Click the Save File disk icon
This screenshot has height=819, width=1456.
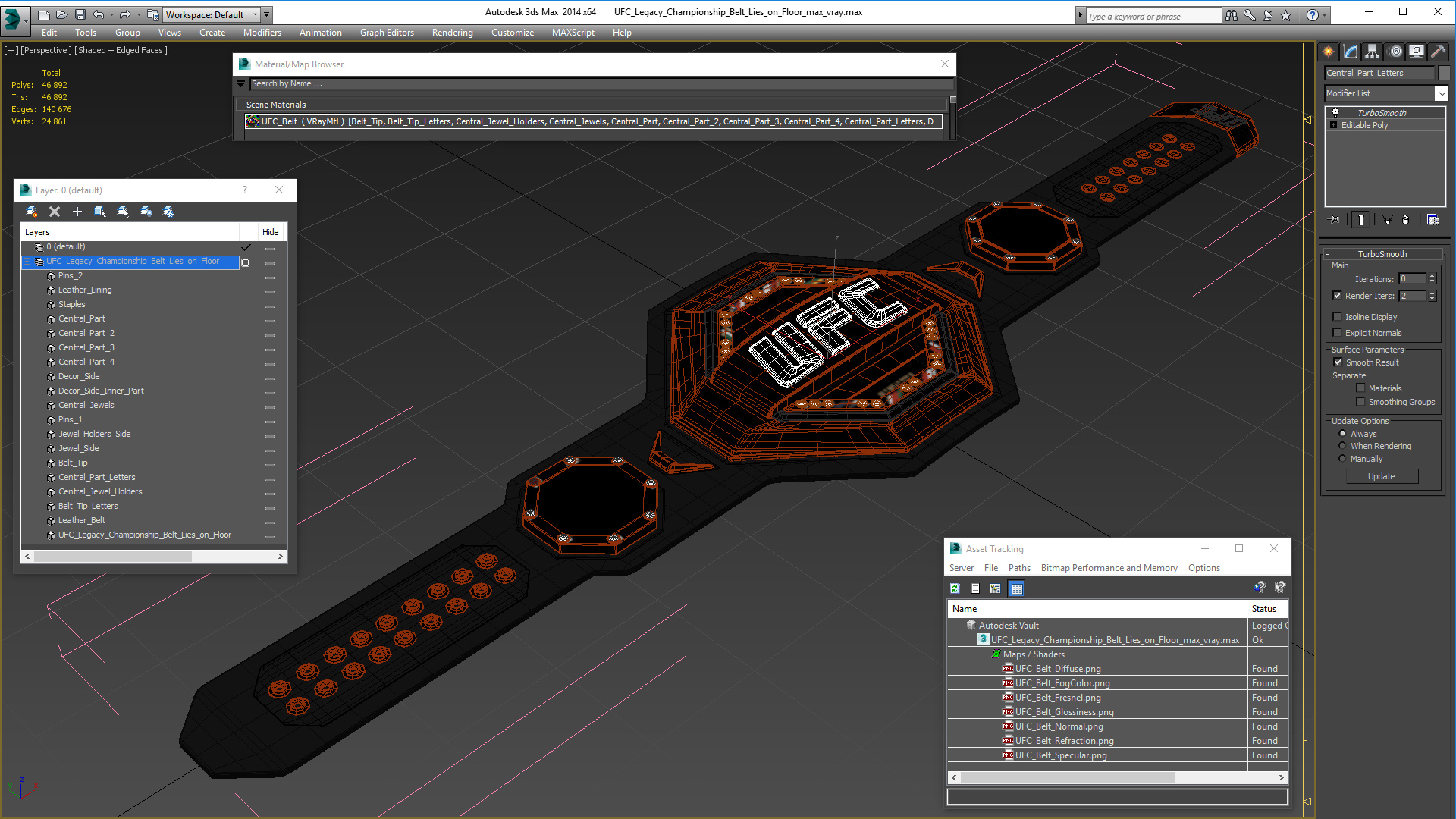coord(80,14)
